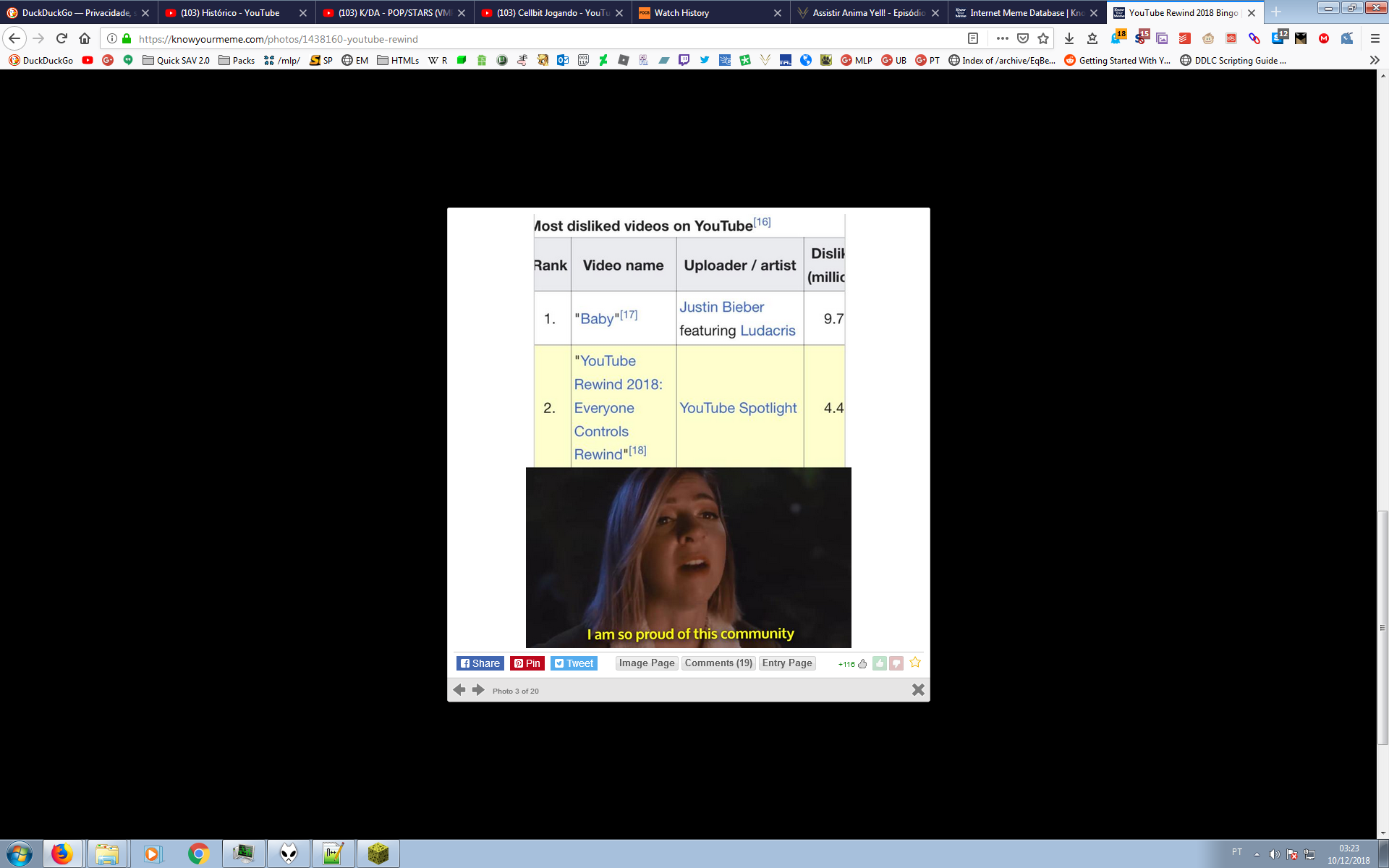Image resolution: width=1389 pixels, height=868 pixels.
Task: Open Comments (19) for this photo
Action: tap(718, 663)
